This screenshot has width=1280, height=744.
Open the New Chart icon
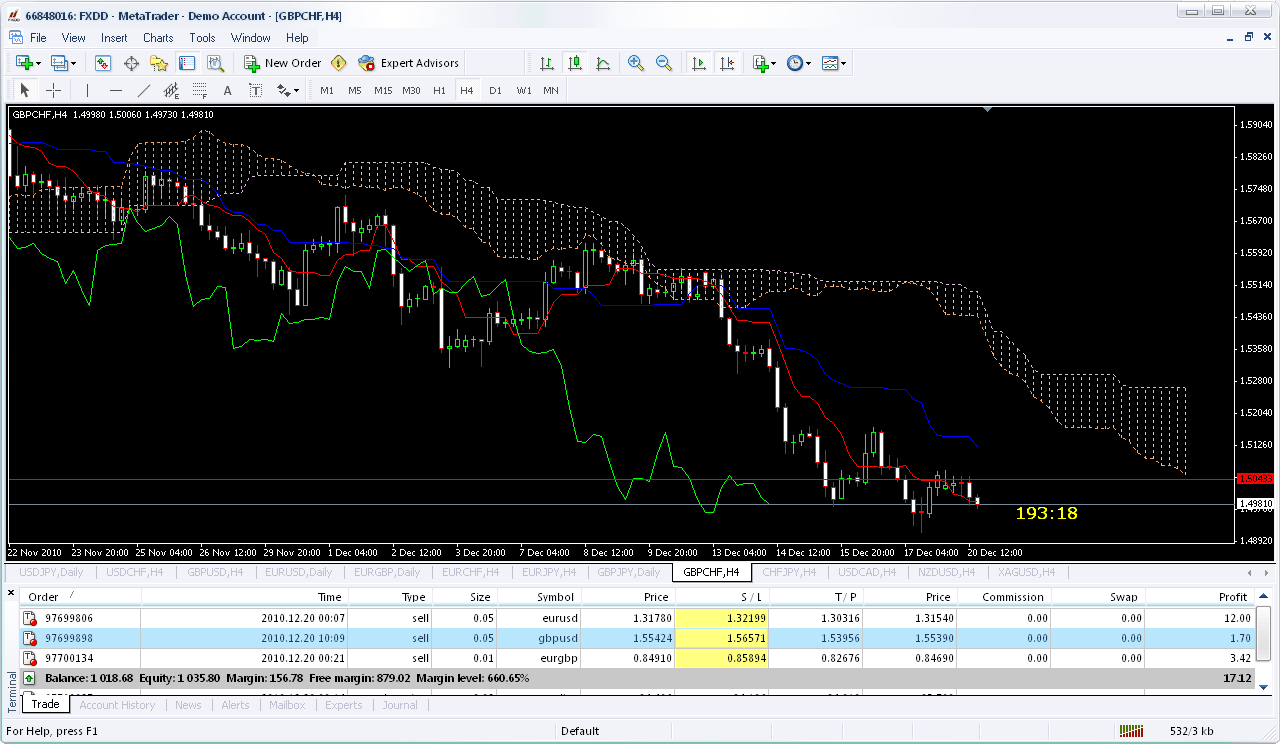coord(23,63)
